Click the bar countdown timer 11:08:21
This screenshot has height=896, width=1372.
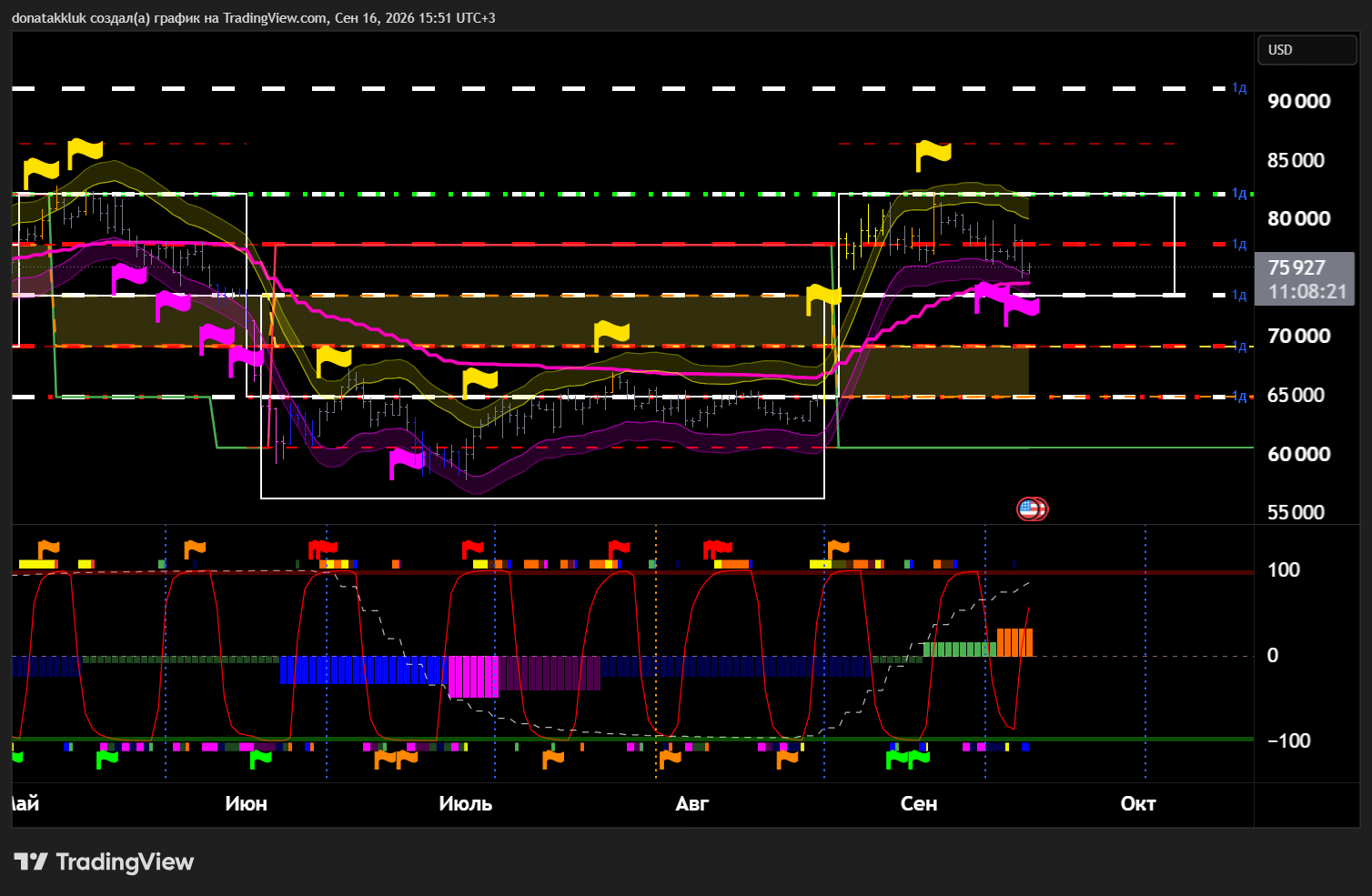1306,292
